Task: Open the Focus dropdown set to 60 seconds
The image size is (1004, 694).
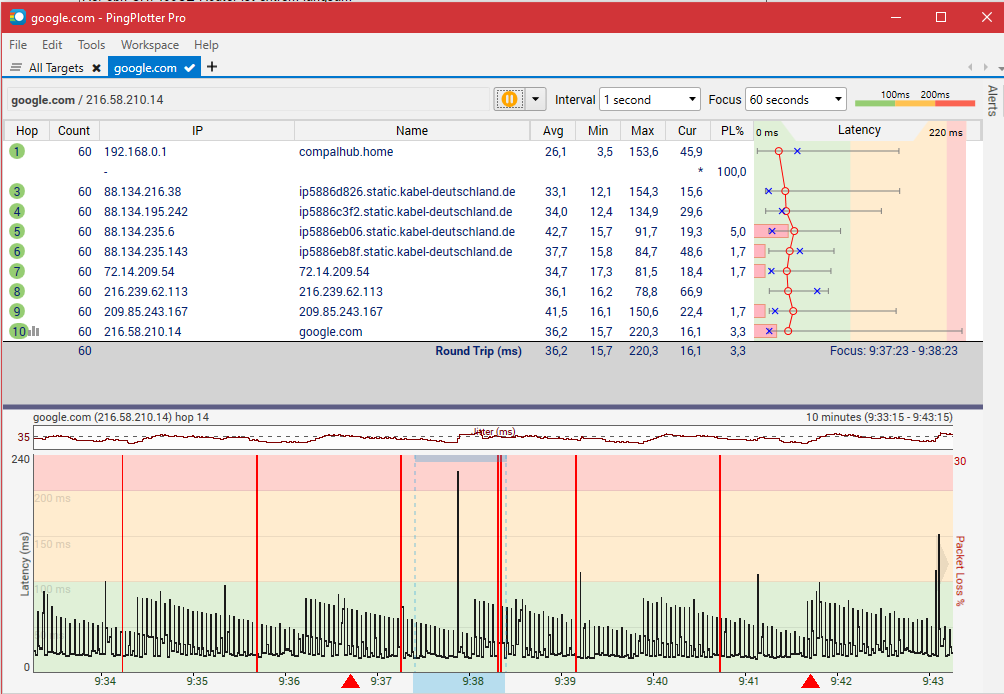Action: 796,99
